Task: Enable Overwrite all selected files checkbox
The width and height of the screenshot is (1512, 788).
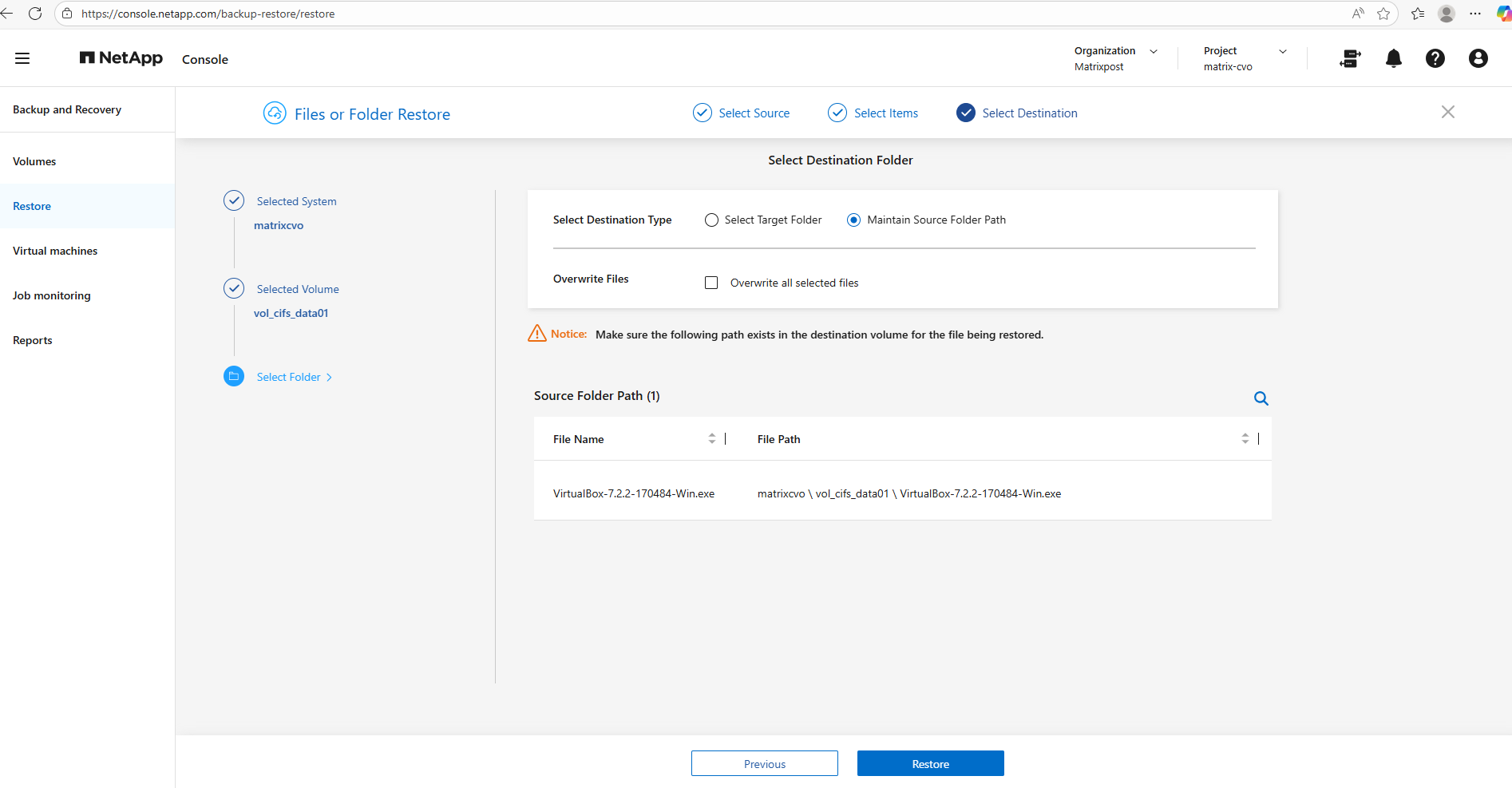Action: tap(711, 283)
